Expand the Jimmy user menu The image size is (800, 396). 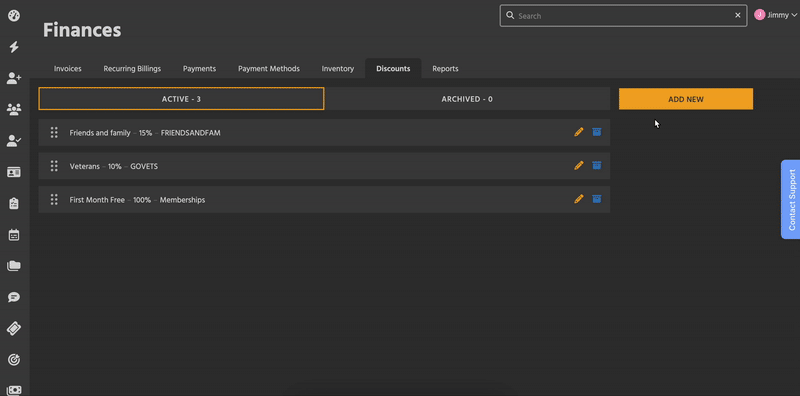click(x=775, y=15)
